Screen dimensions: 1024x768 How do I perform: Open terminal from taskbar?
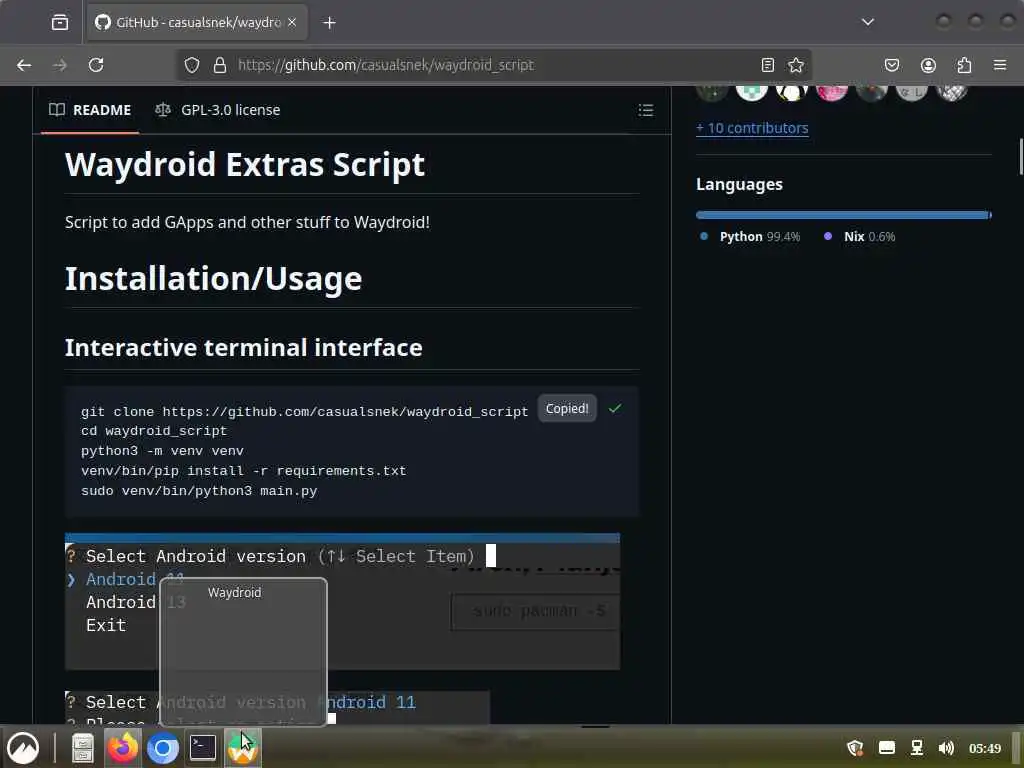202,748
